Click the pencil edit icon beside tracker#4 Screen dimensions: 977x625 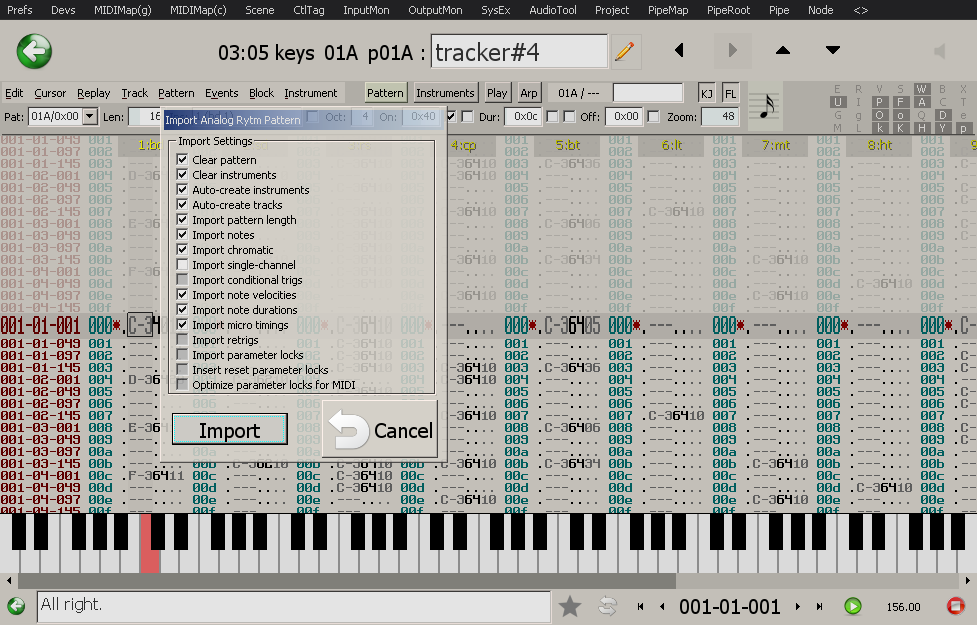[625, 51]
